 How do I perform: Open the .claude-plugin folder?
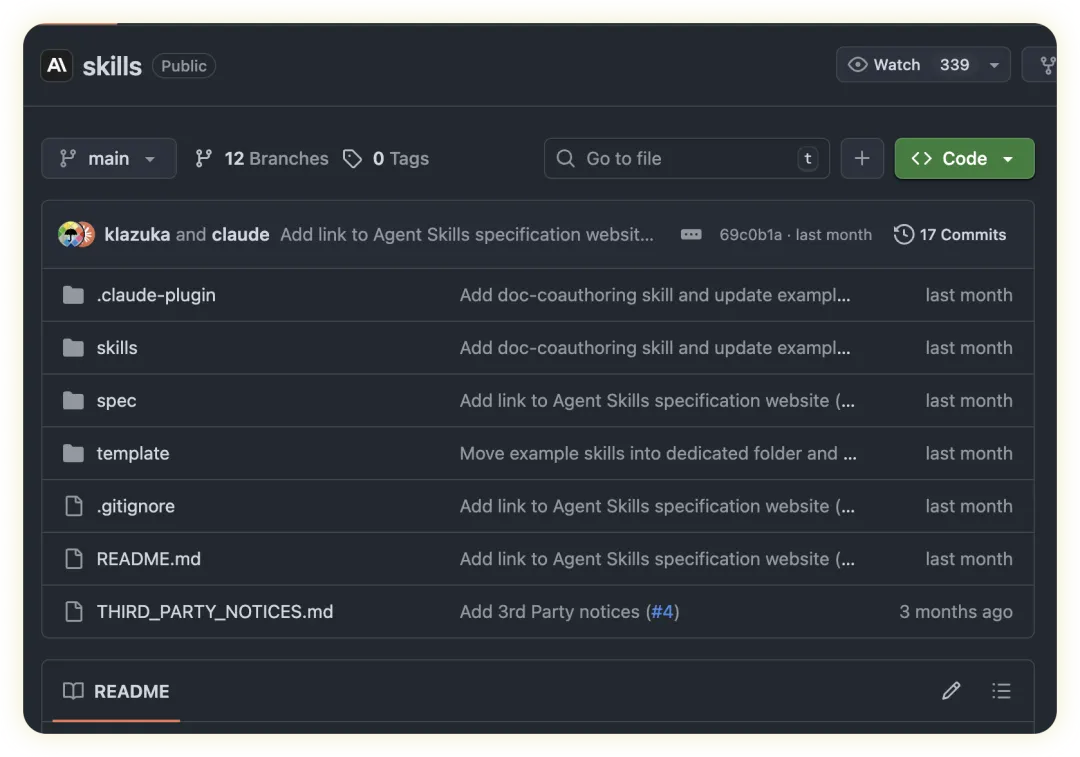(x=156, y=295)
